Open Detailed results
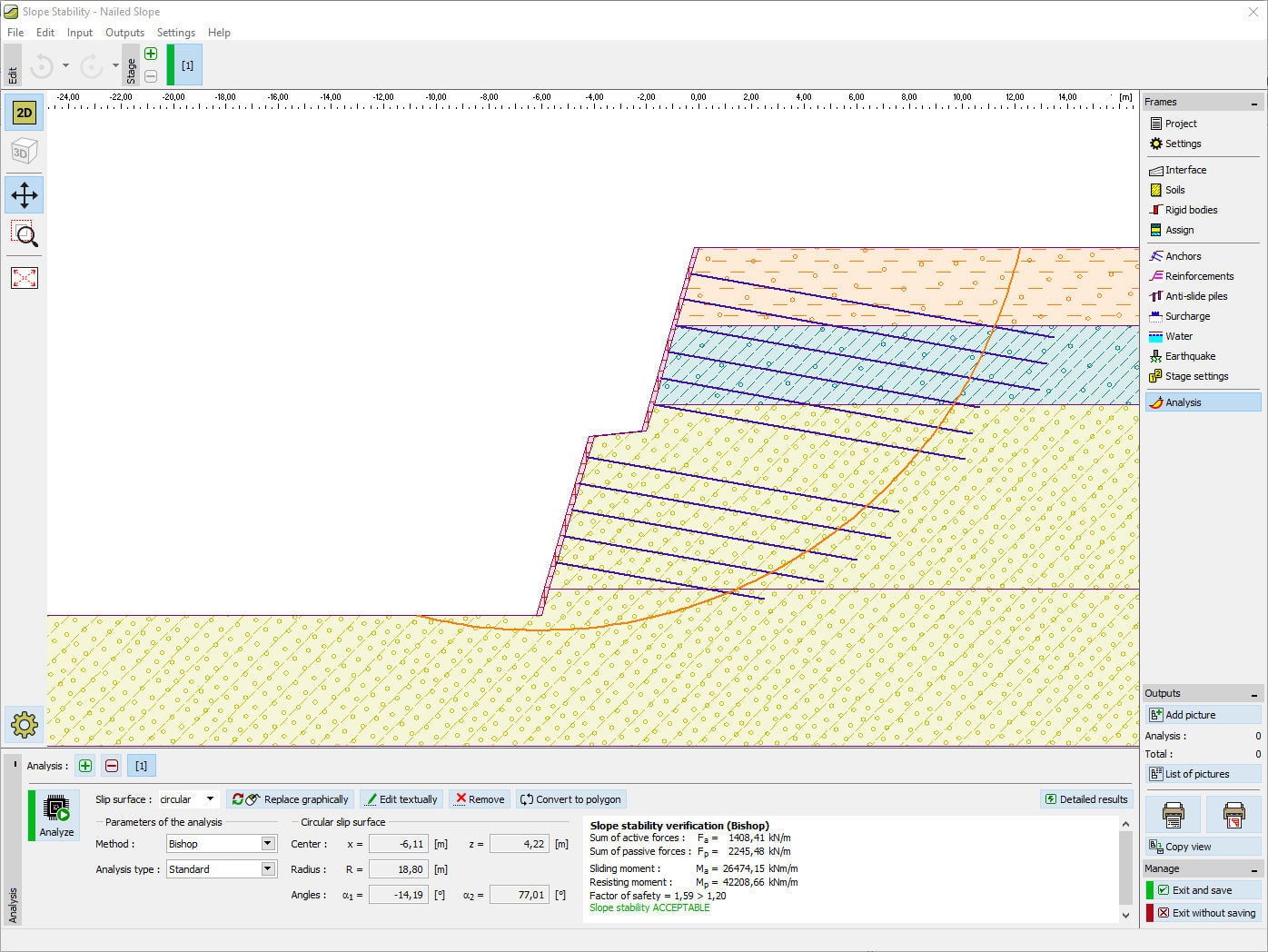The height and width of the screenshot is (952, 1268). pos(1086,798)
